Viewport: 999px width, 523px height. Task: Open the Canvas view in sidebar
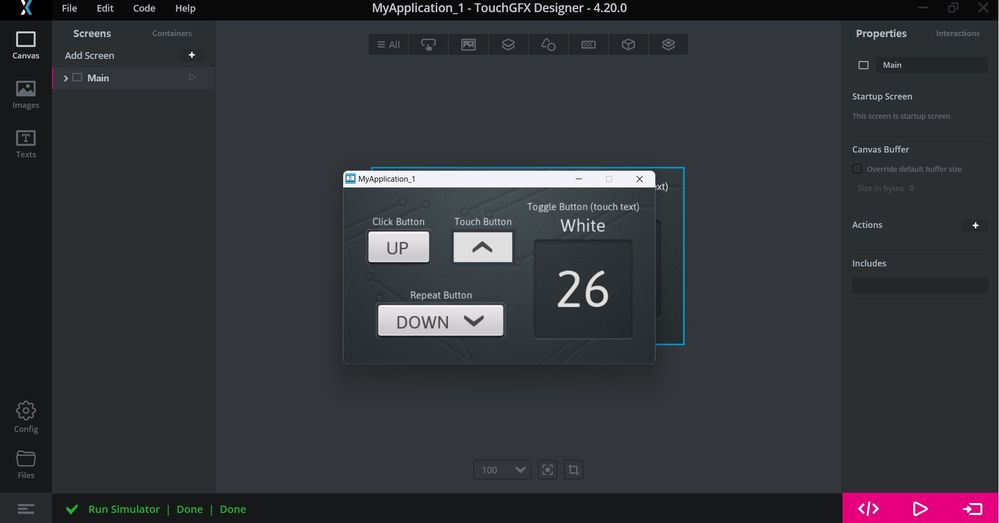pyautogui.click(x=25, y=45)
